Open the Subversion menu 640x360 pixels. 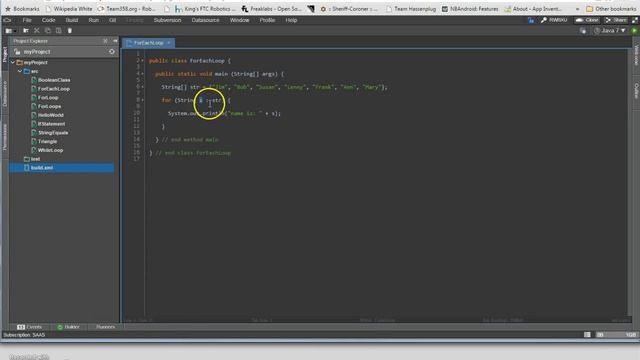click(167, 20)
